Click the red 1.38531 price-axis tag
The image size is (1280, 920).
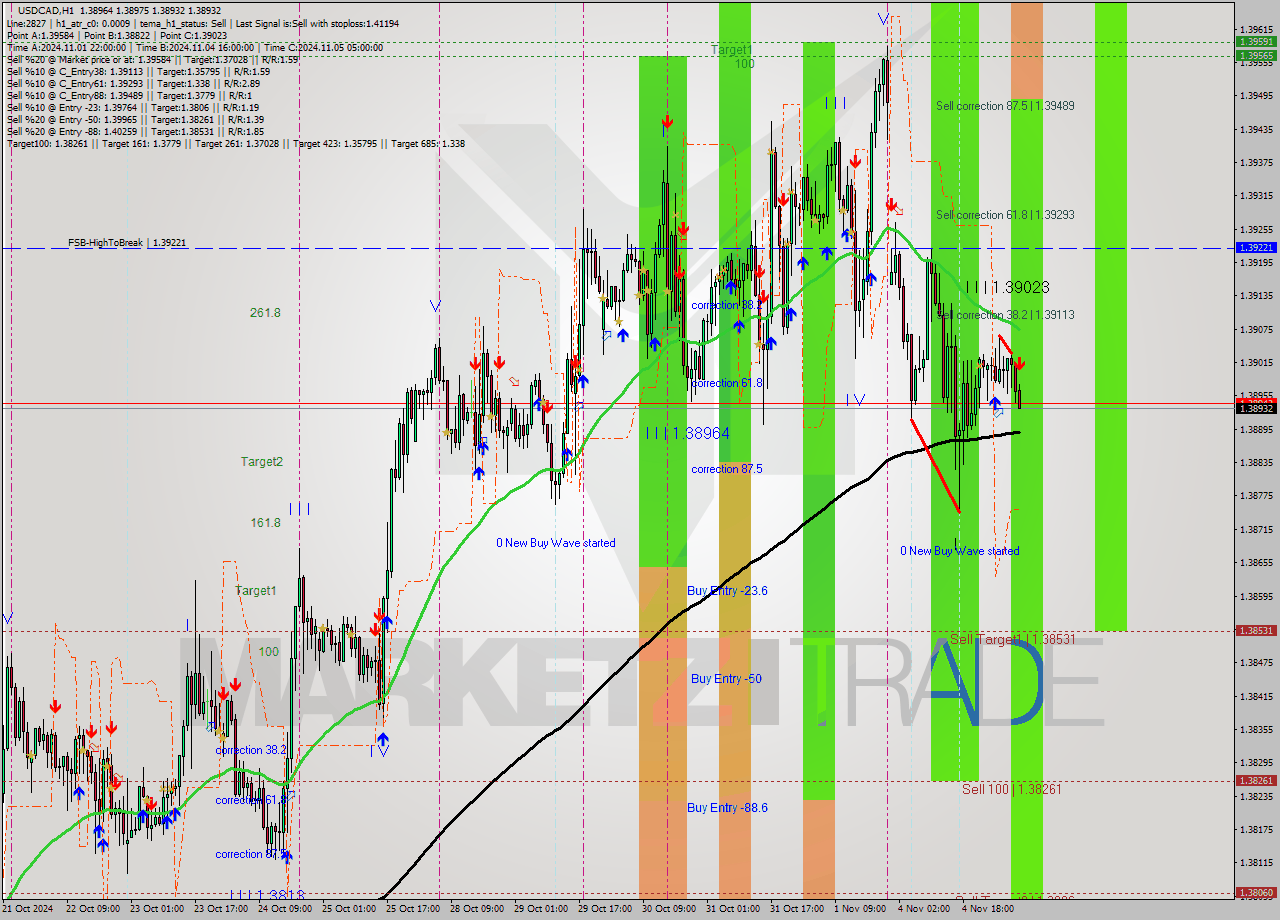click(1256, 631)
